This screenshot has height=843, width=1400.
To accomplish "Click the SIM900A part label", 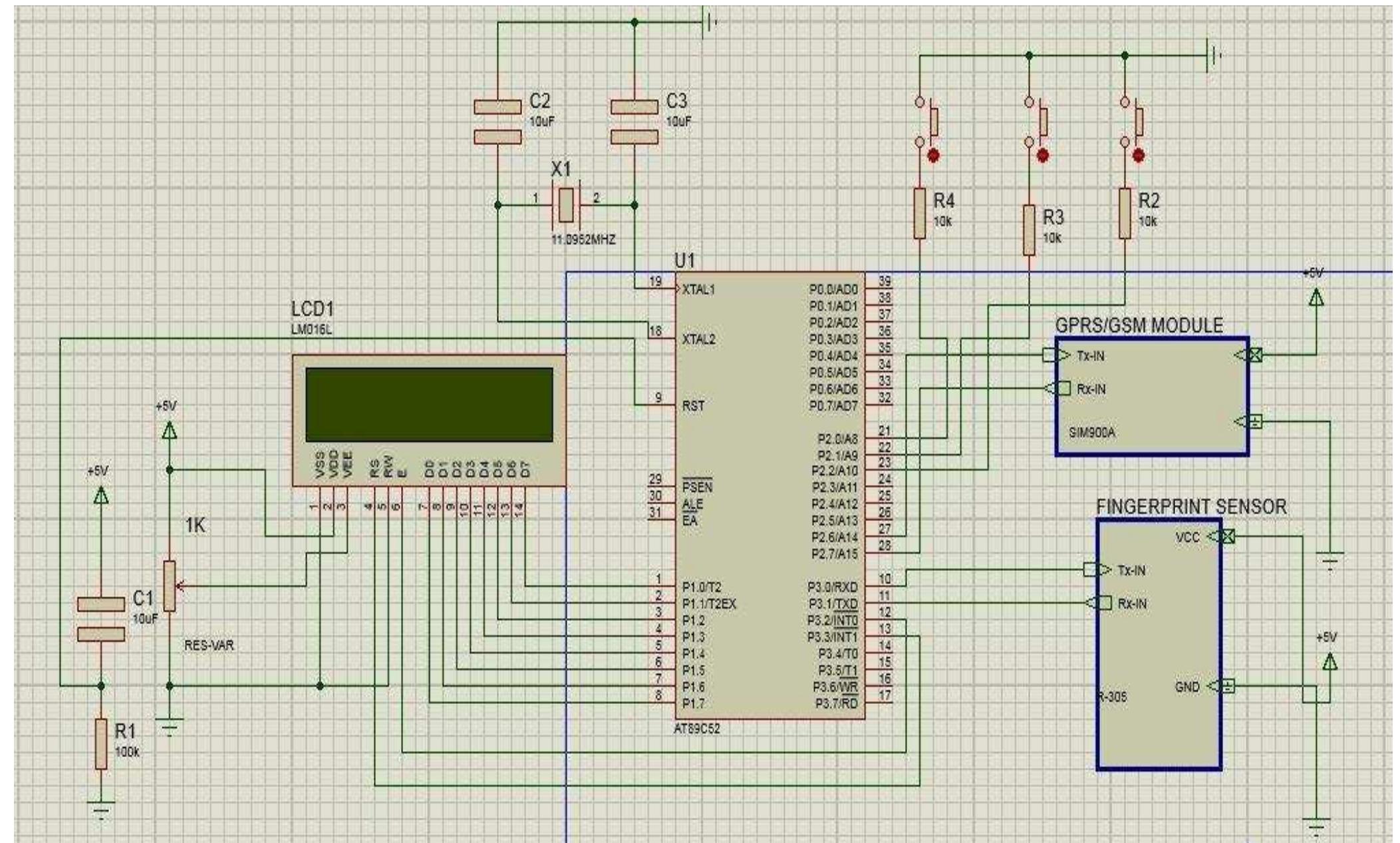I will coord(1092,432).
